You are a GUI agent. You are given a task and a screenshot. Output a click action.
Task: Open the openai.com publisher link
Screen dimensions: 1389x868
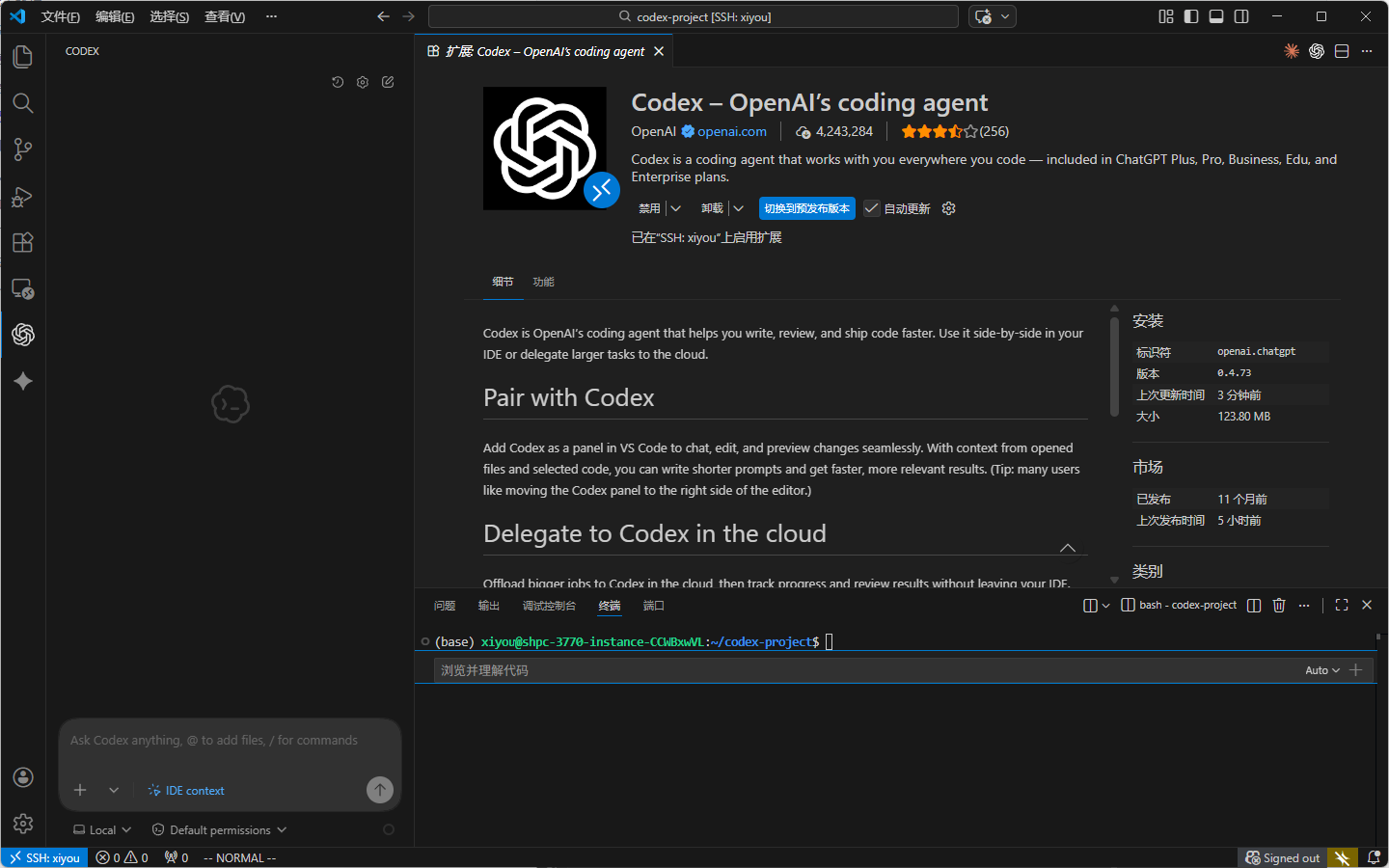point(731,131)
